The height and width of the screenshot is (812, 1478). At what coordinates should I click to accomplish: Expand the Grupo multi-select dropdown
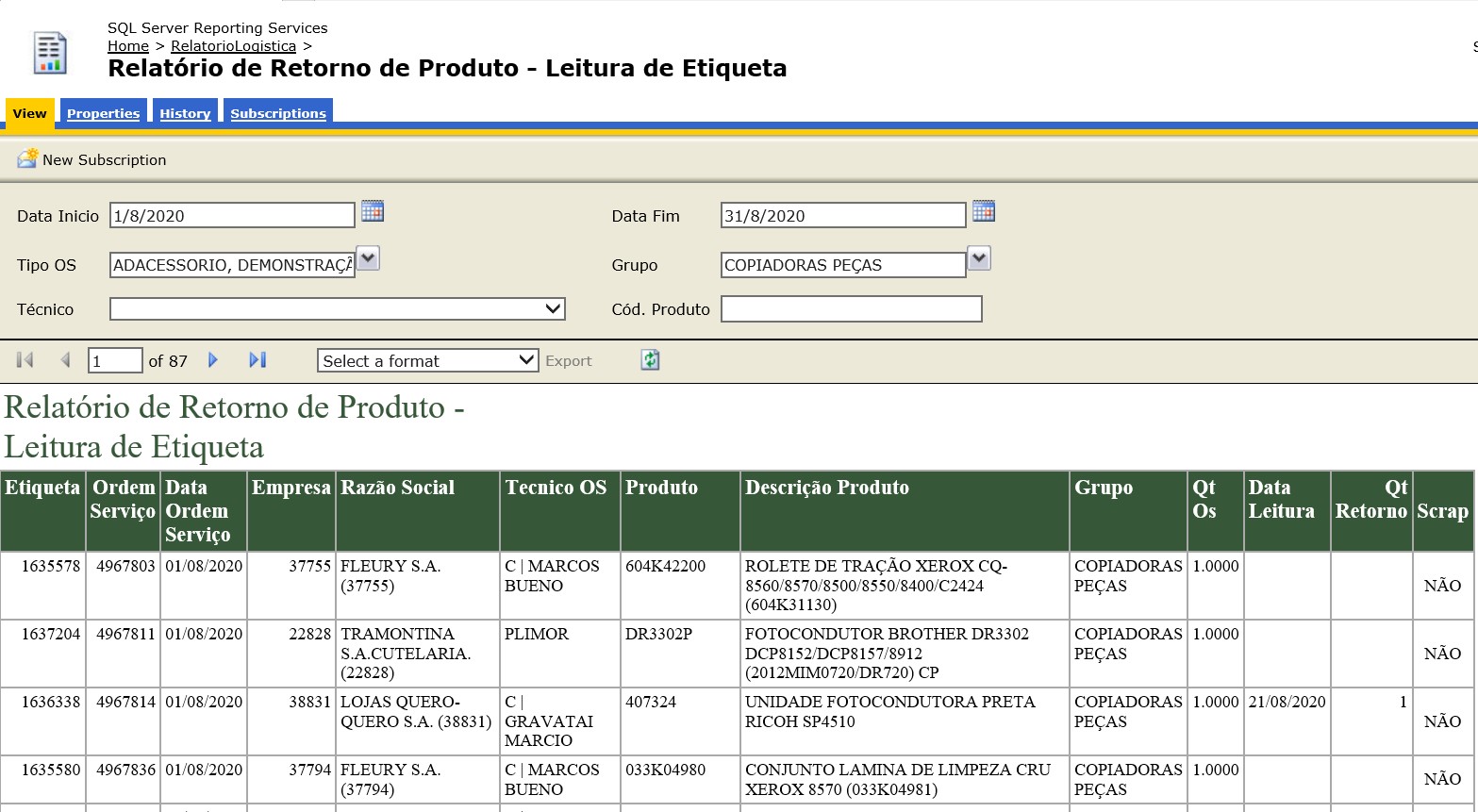[x=979, y=258]
